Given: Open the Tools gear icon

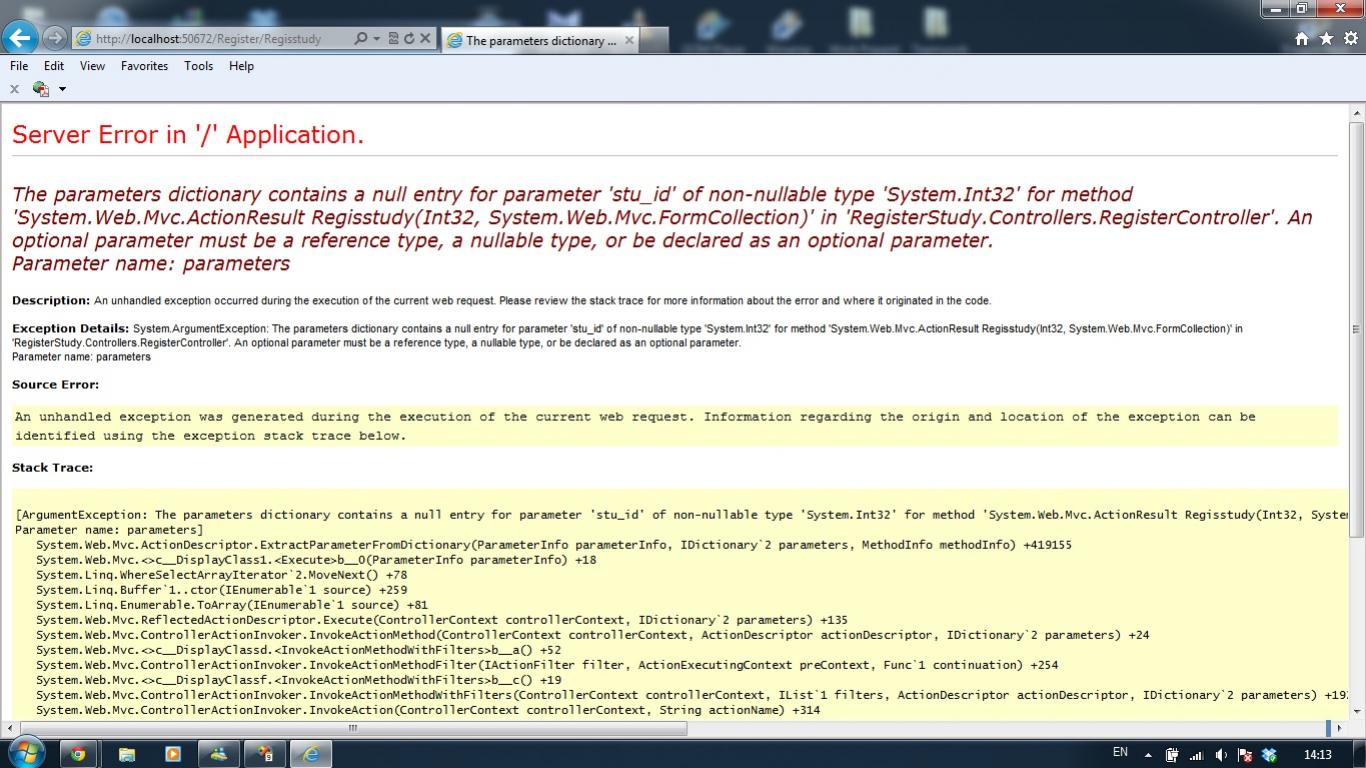Looking at the screenshot, I should [x=1351, y=39].
